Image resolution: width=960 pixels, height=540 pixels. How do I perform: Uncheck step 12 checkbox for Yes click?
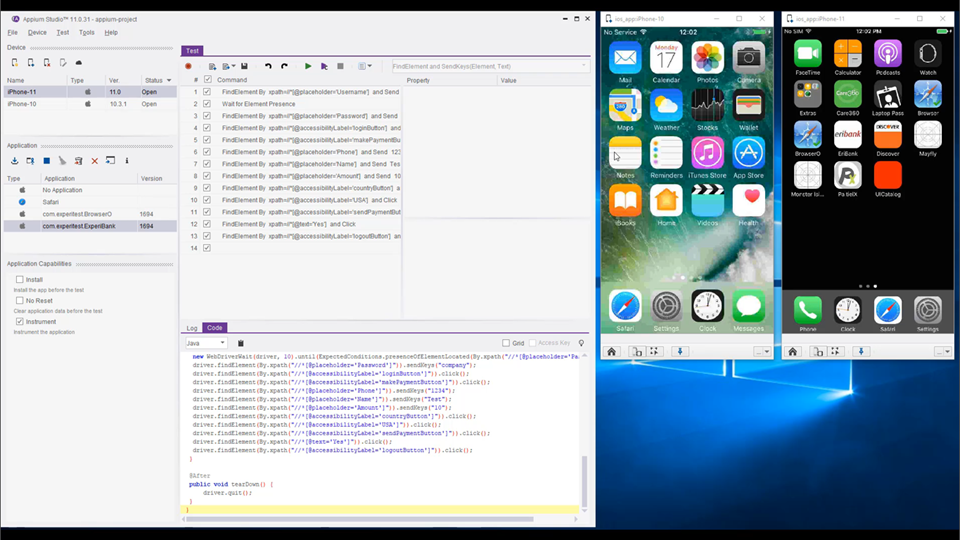[207, 224]
